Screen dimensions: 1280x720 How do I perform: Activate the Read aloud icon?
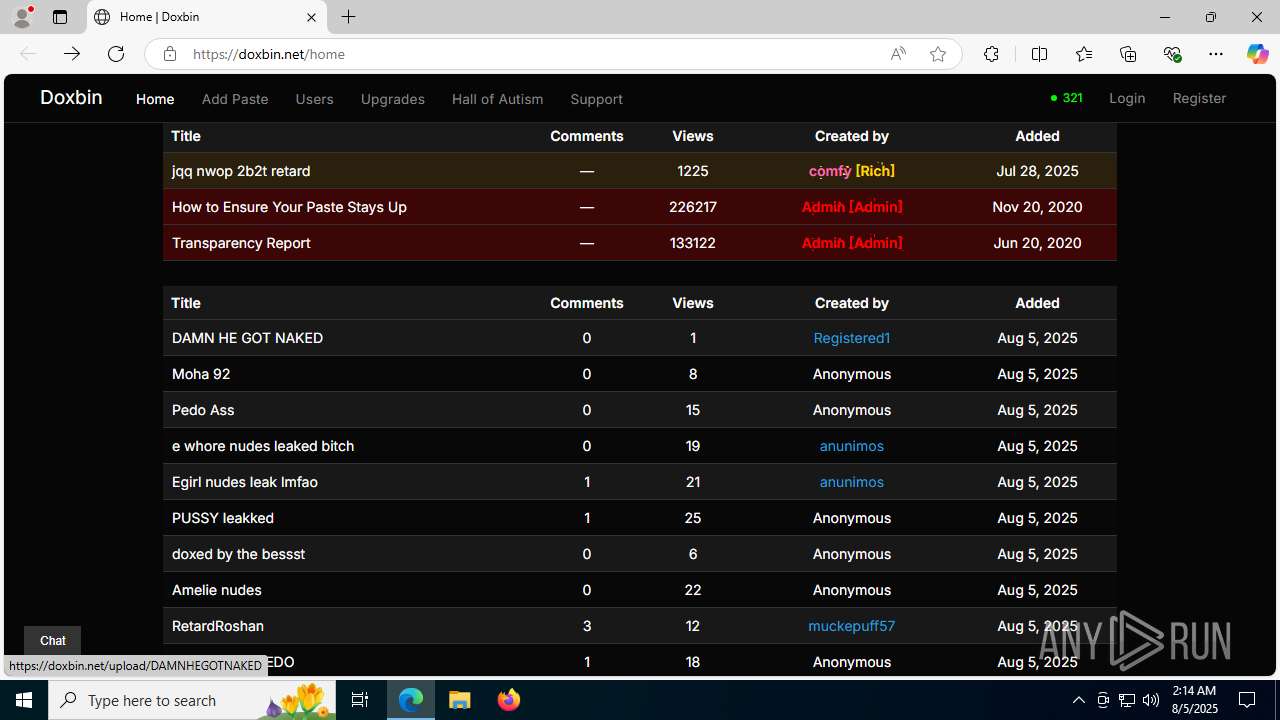pyautogui.click(x=898, y=54)
